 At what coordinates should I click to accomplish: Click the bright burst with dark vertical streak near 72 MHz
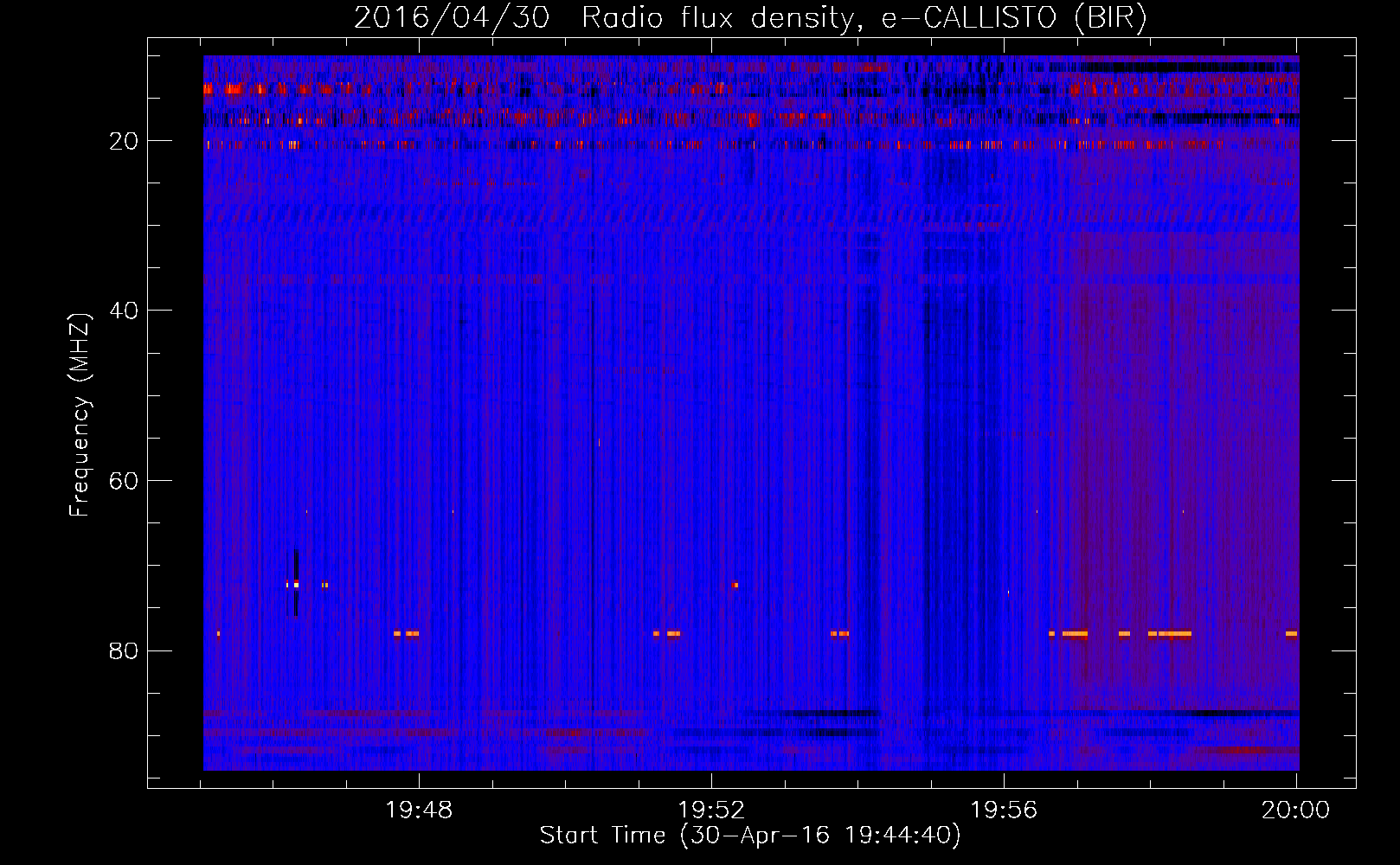click(x=296, y=584)
